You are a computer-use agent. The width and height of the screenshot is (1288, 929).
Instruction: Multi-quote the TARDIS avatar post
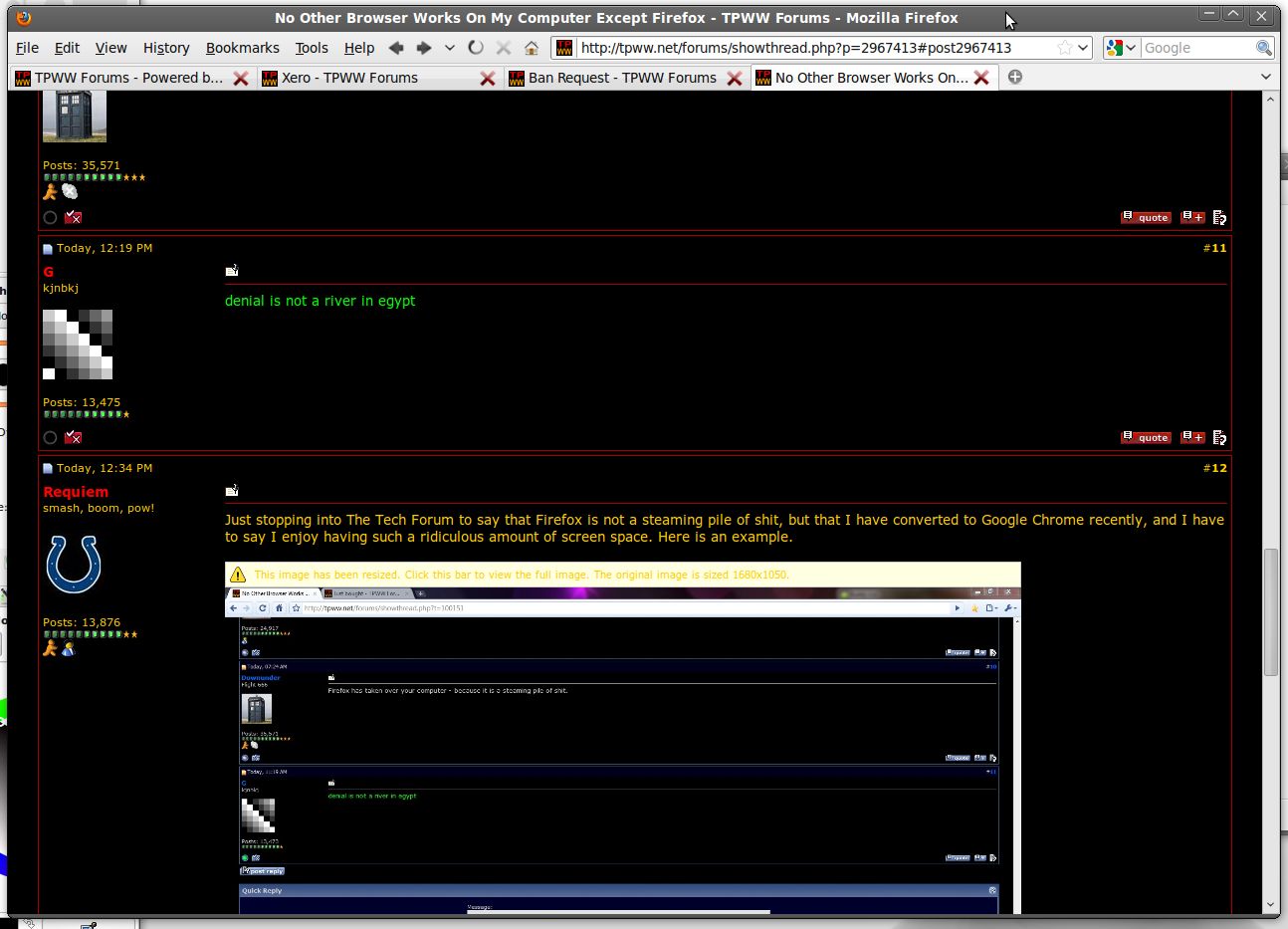point(1192,217)
